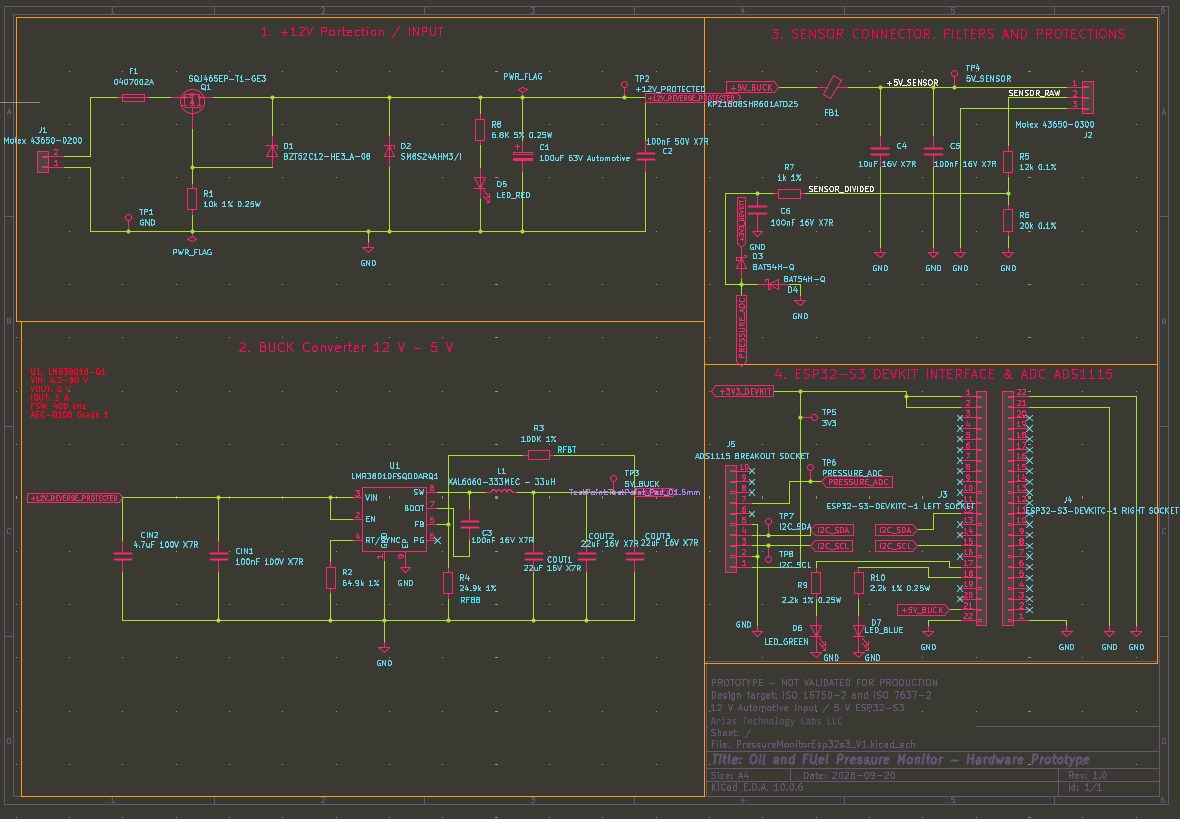The height and width of the screenshot is (819, 1180).
Task: Click 'Arias Technology Labs LLC' text
Action: tap(777, 720)
